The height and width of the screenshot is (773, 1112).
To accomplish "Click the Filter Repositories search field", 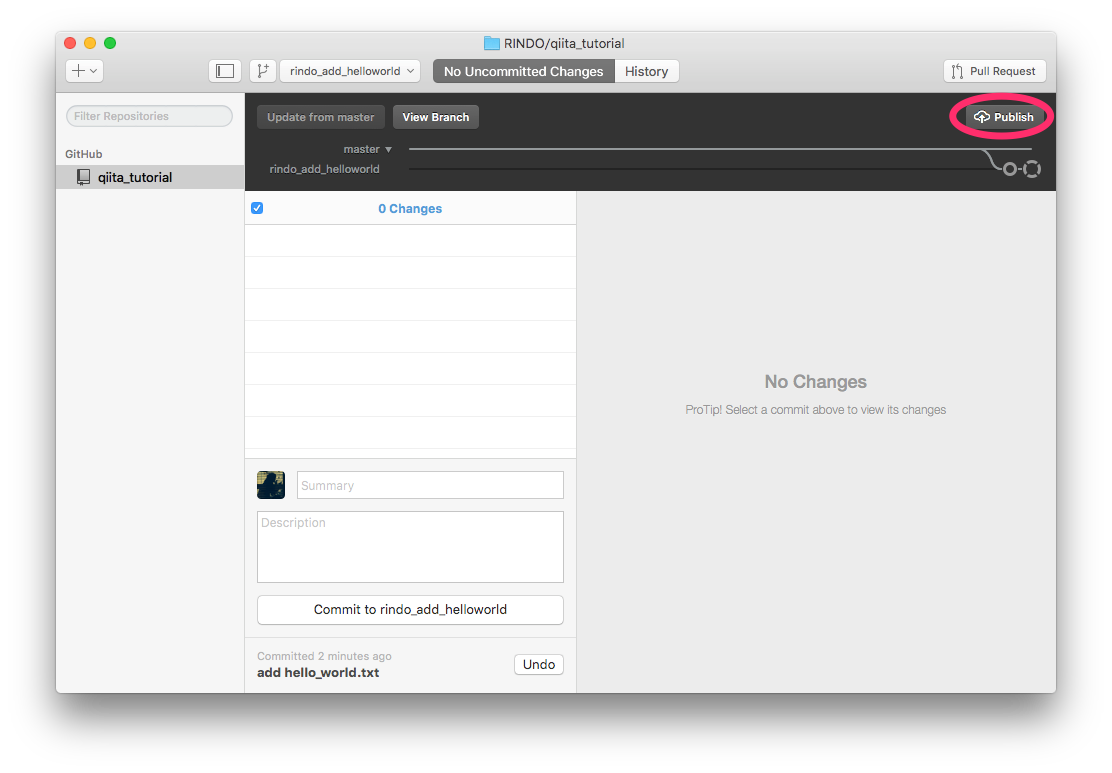I will tap(148, 116).
